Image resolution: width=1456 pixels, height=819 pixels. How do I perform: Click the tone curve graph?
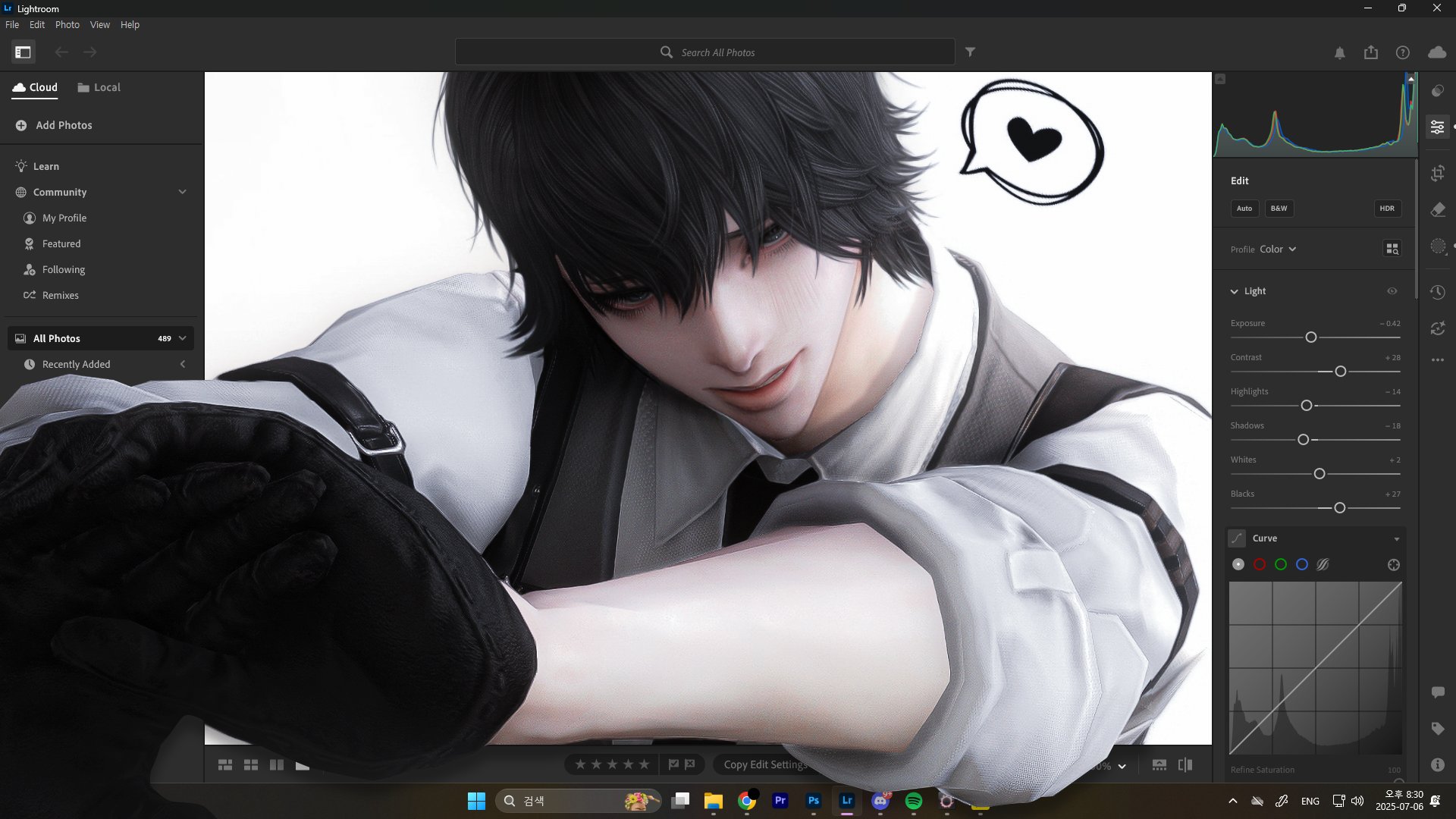[1316, 668]
